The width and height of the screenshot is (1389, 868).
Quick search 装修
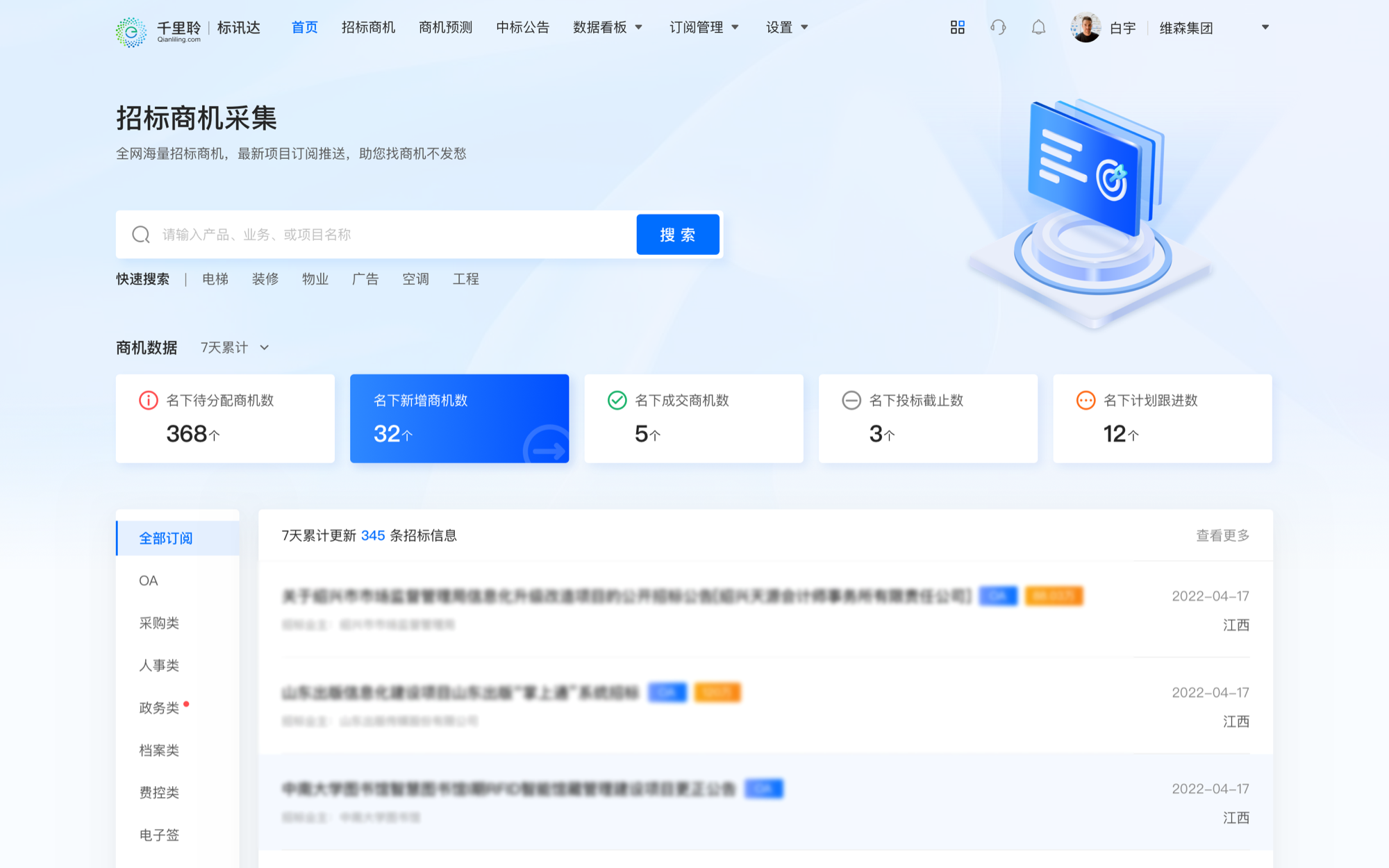265,279
